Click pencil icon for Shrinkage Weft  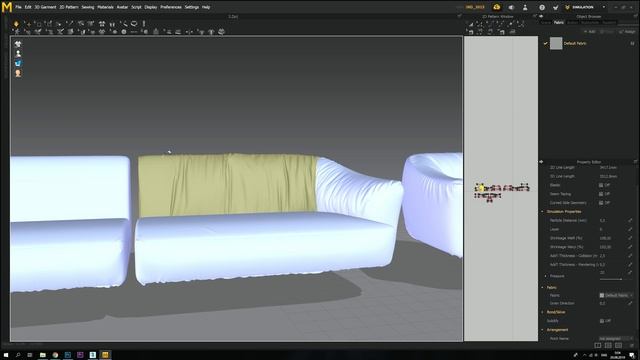[630, 238]
